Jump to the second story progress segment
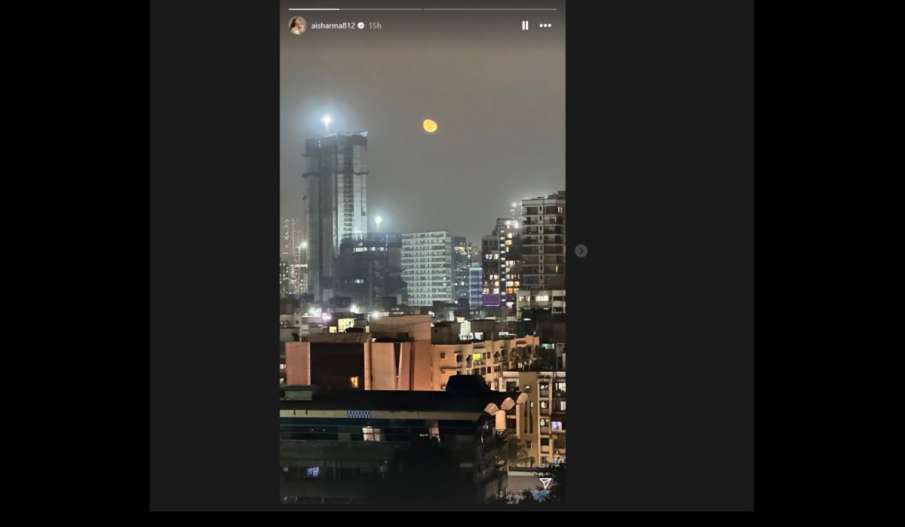Image resolution: width=905 pixels, height=527 pixels. 490,9
